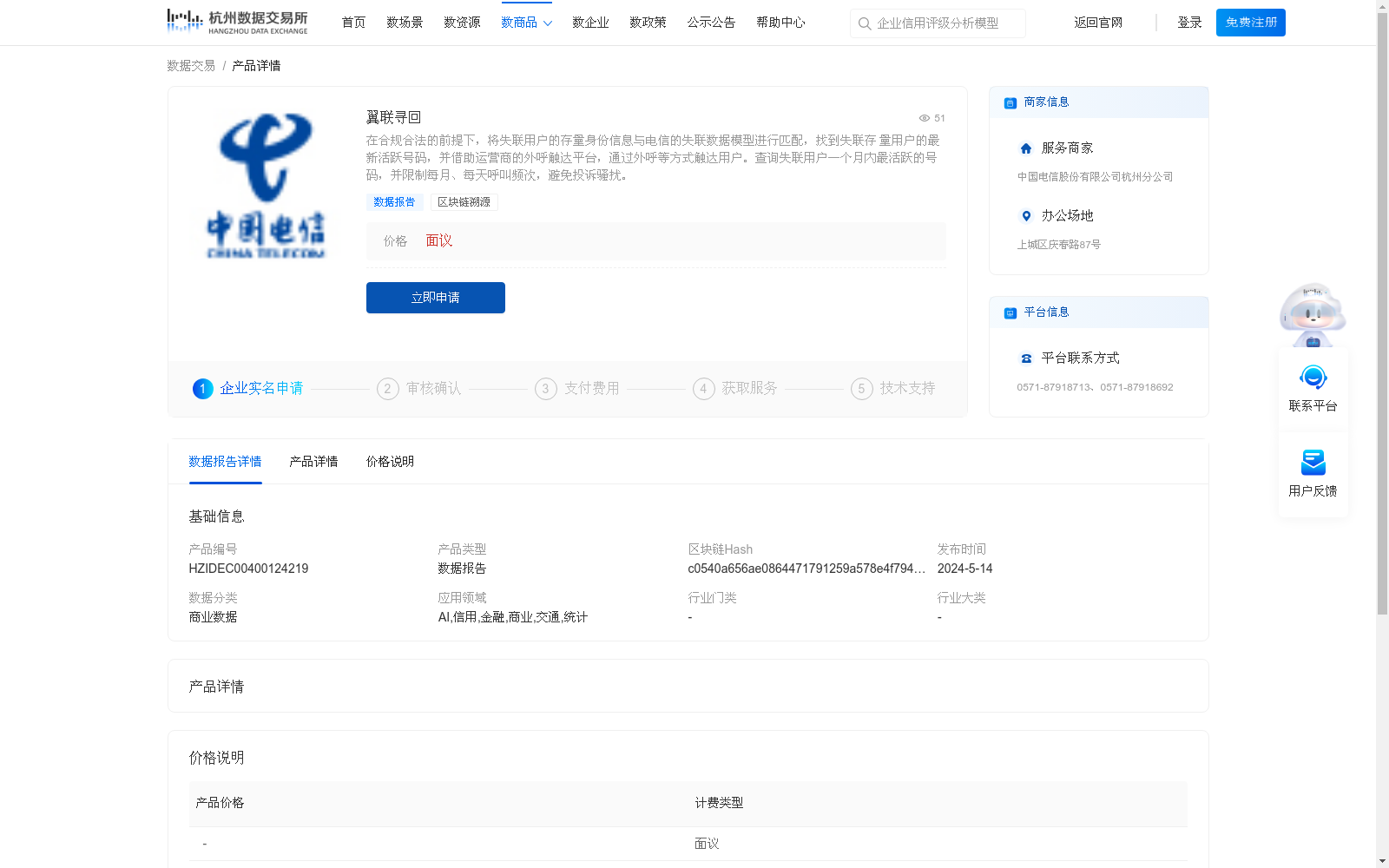Click the page vertical scrollbar thumb
Screen dimensions: 1389x868
tap(1382, 313)
